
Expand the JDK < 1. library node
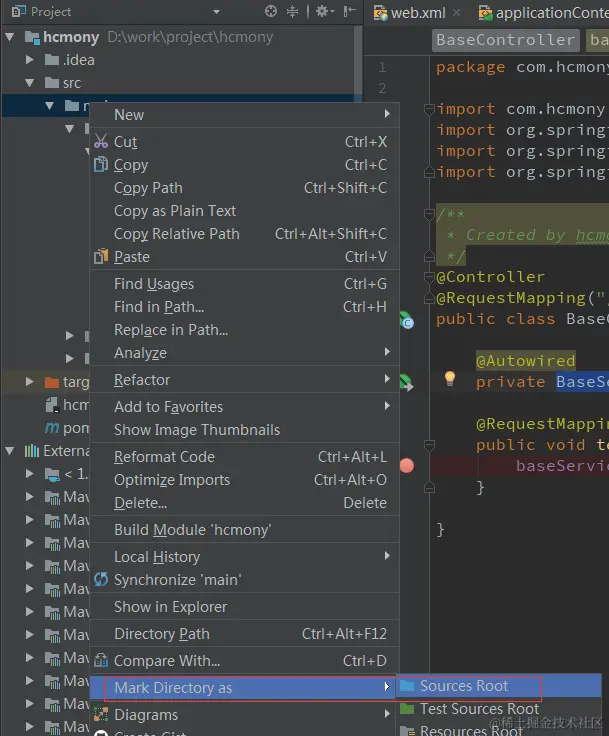coord(30,474)
